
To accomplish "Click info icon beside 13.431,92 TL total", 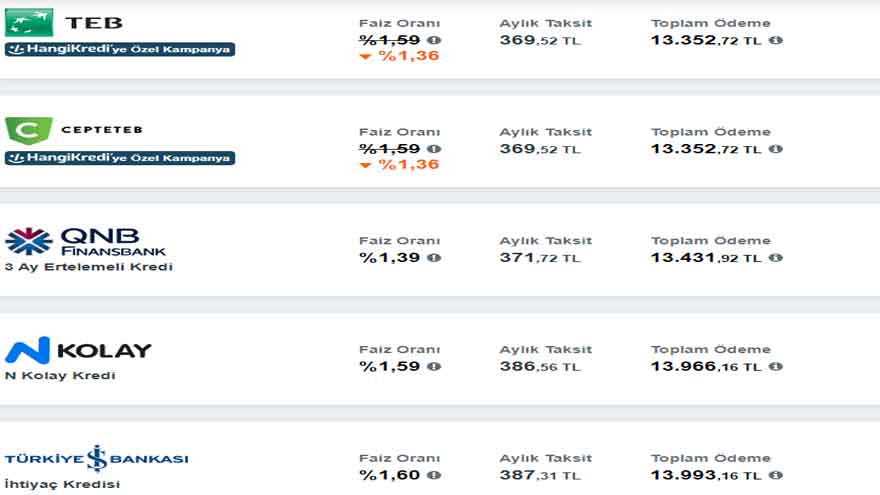I will tap(776, 258).
